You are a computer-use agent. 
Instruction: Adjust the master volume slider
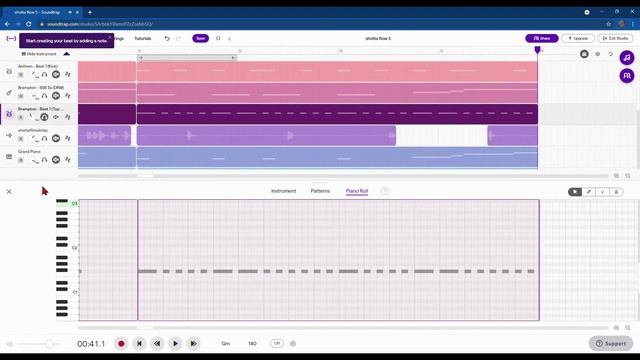39,344
